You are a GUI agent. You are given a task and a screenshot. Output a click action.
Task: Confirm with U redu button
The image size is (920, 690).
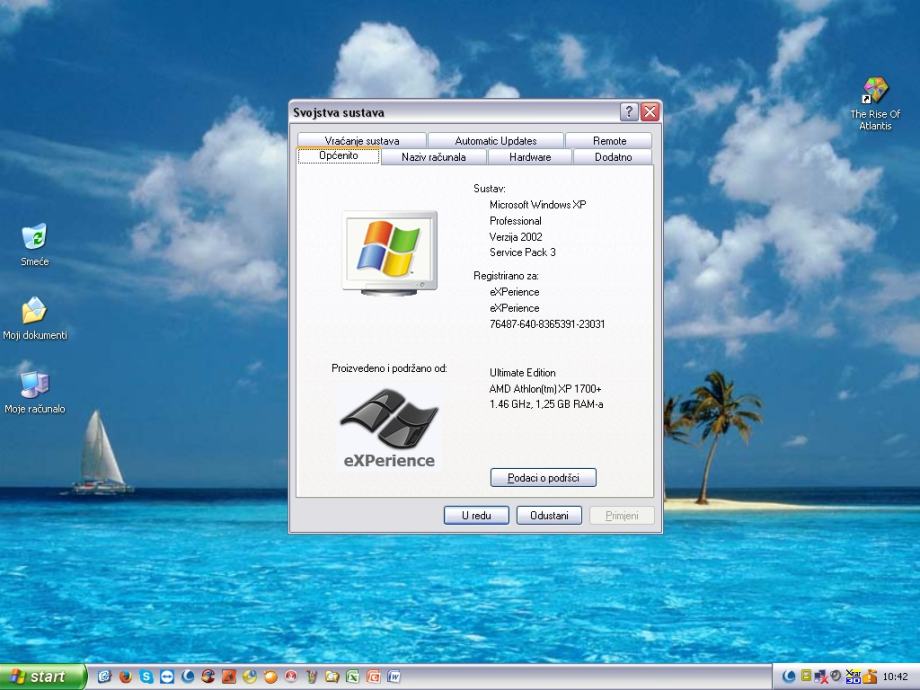pyautogui.click(x=476, y=515)
